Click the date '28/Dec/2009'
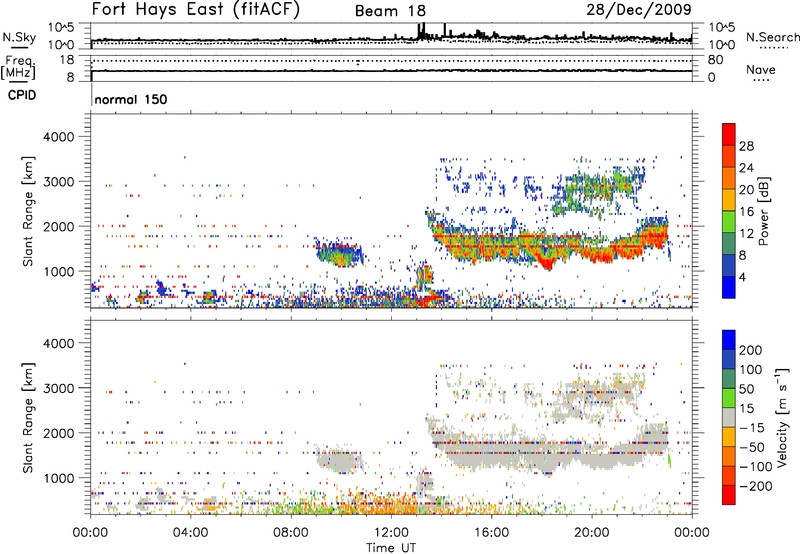This screenshot has height=554, width=800. pos(639,9)
